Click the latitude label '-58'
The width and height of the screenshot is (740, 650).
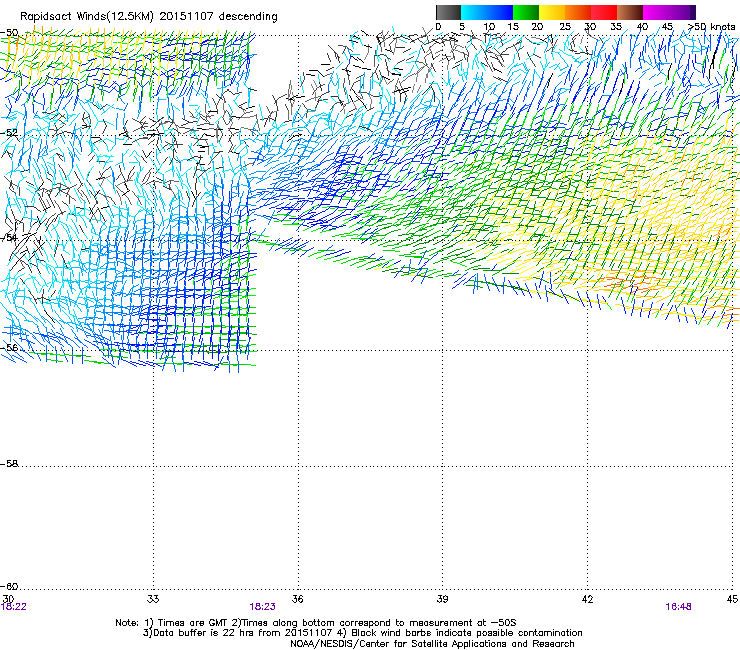tap(9, 464)
